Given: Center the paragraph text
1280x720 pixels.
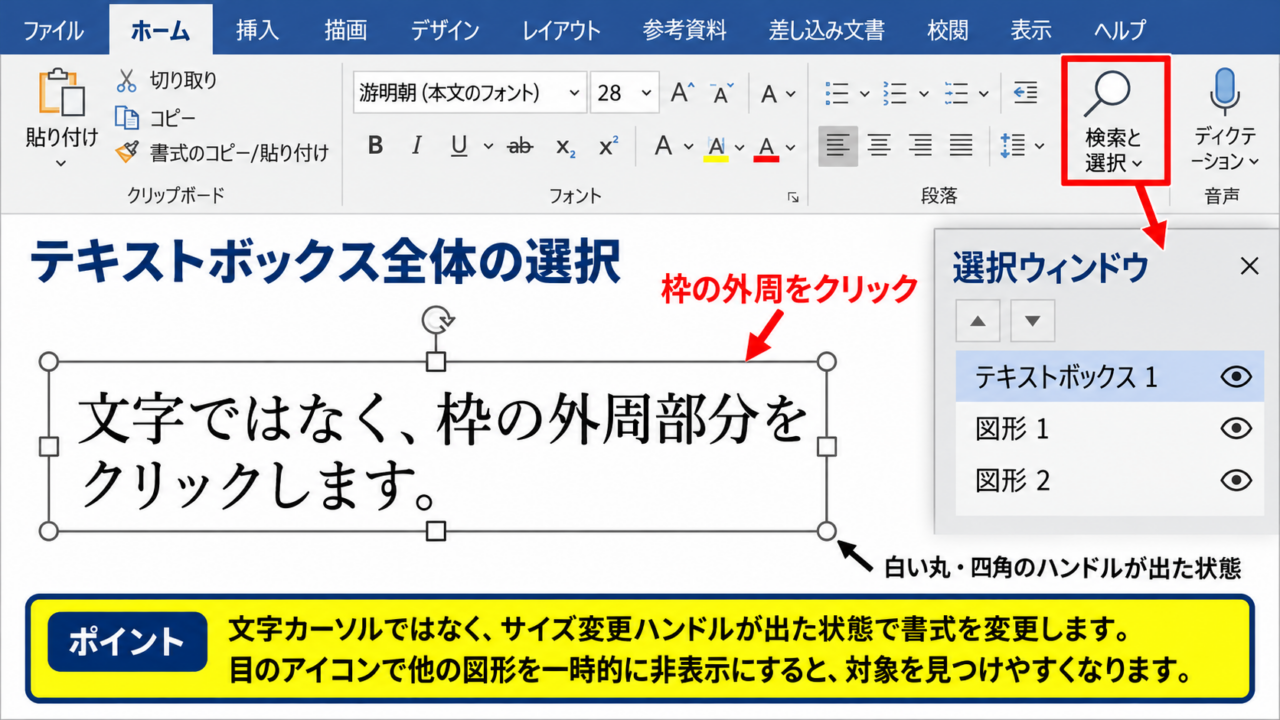Looking at the screenshot, I should tap(879, 146).
